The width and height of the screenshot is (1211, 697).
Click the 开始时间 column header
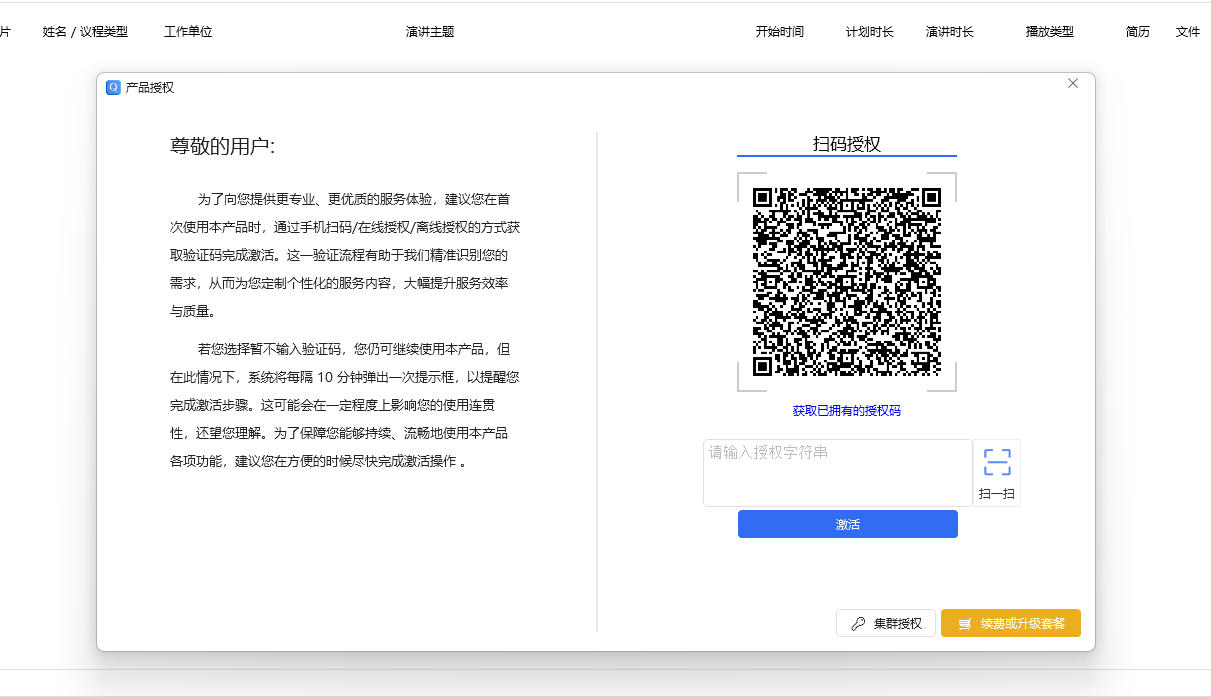pyautogui.click(x=779, y=32)
